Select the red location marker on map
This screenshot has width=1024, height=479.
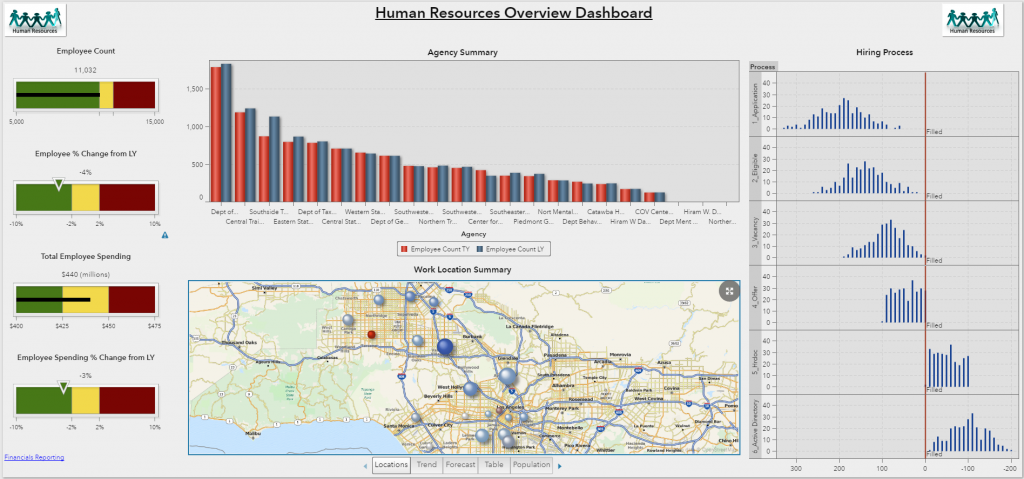[x=371, y=335]
